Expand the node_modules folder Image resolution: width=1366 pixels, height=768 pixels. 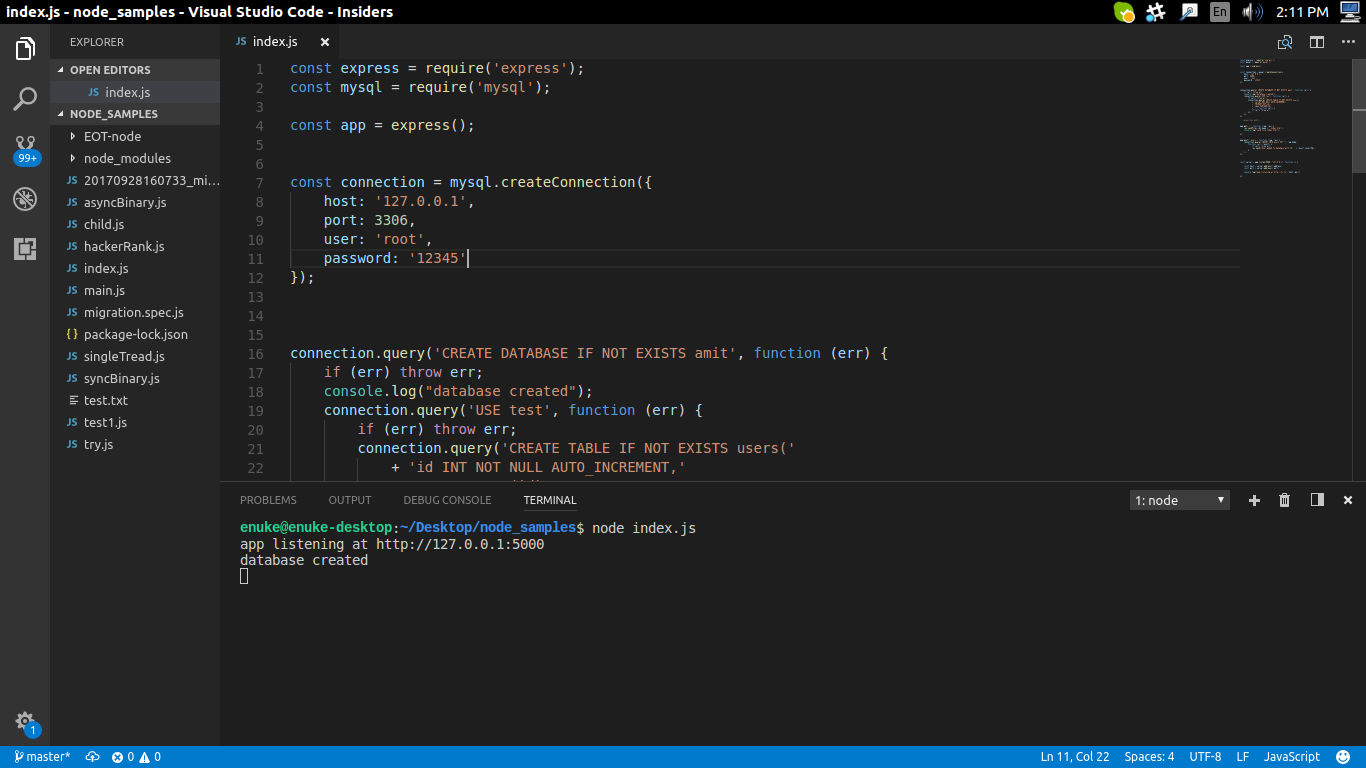[126, 158]
